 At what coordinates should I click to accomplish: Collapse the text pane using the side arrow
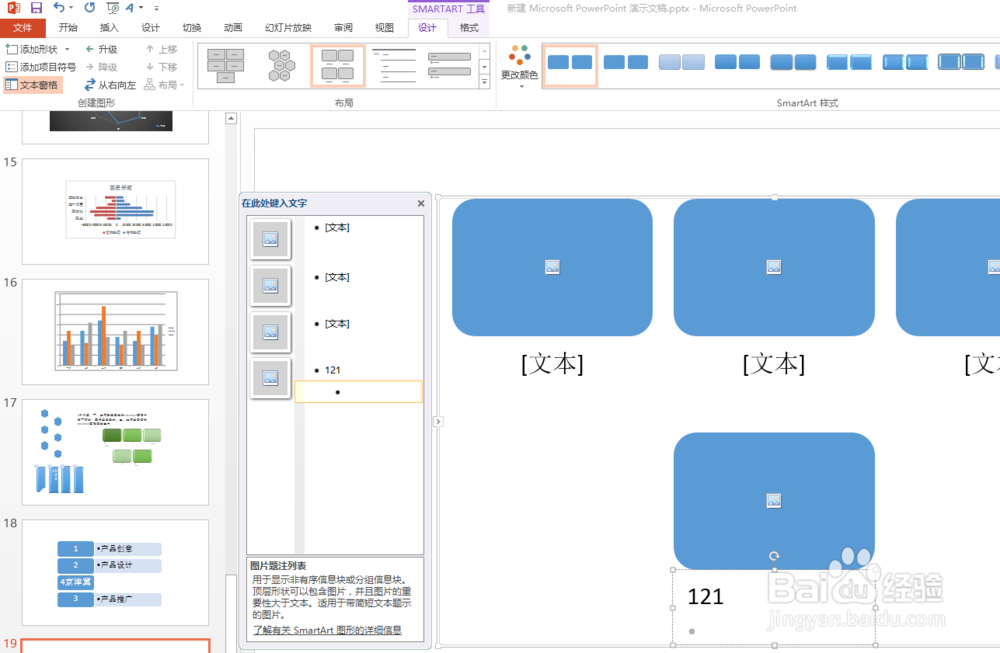[x=438, y=422]
